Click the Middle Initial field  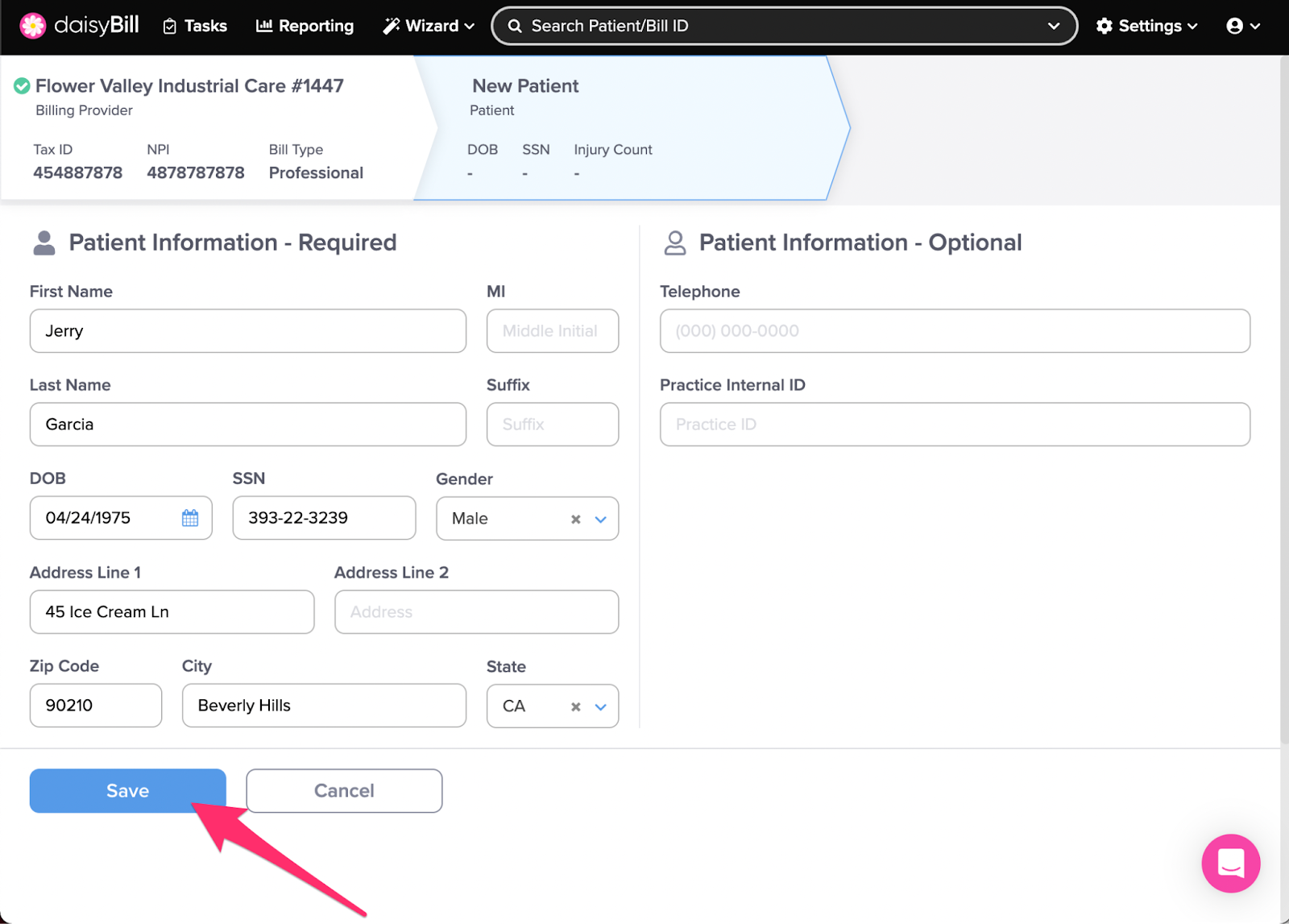553,331
